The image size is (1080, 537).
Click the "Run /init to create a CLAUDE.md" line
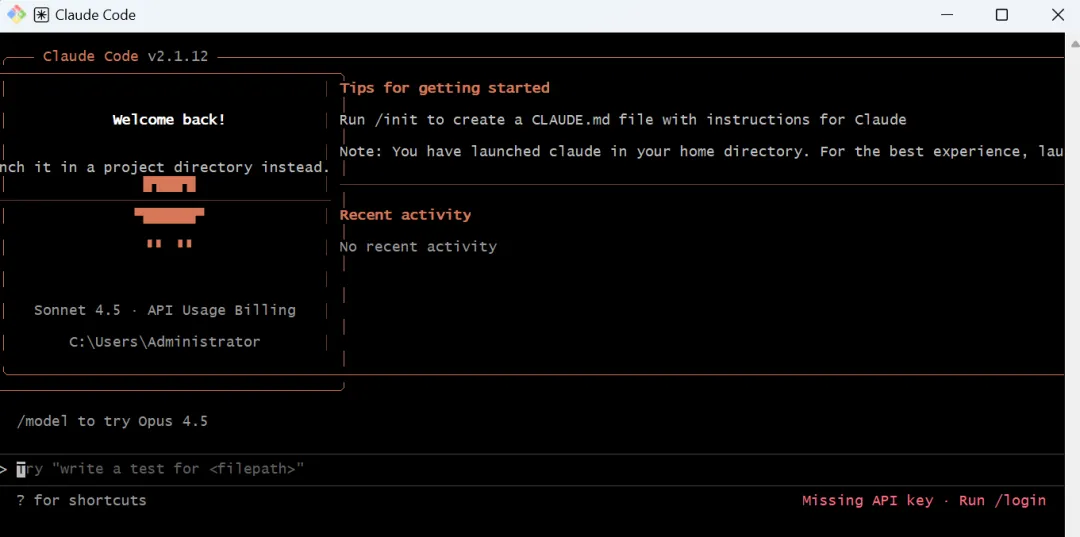coord(623,120)
